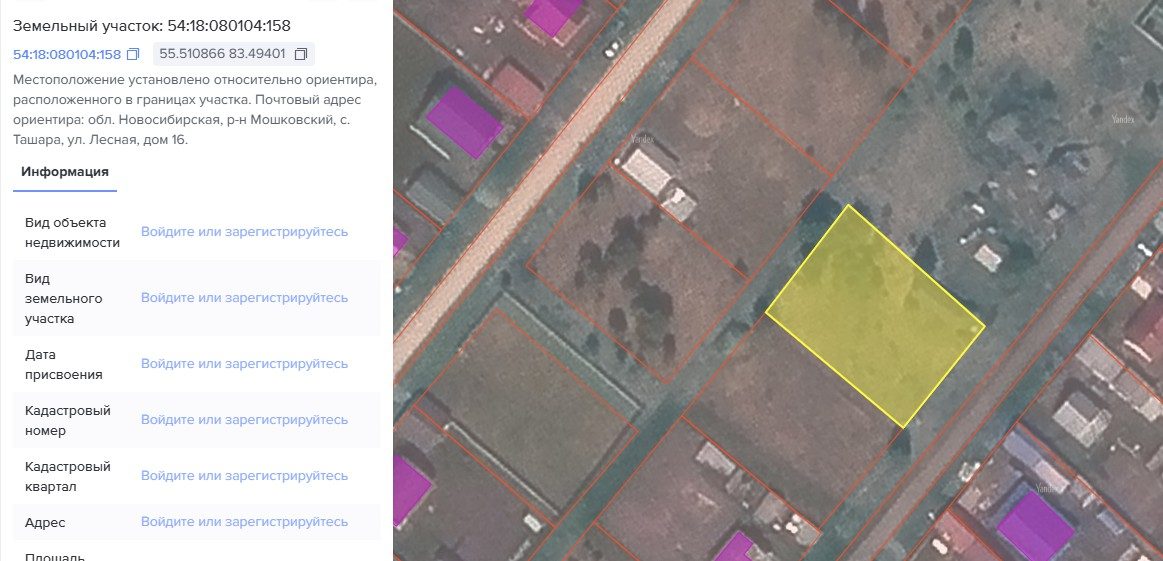Viewport: 1163px width, 561px height.
Task: Click login link for Дата присвоения
Action: tap(244, 364)
